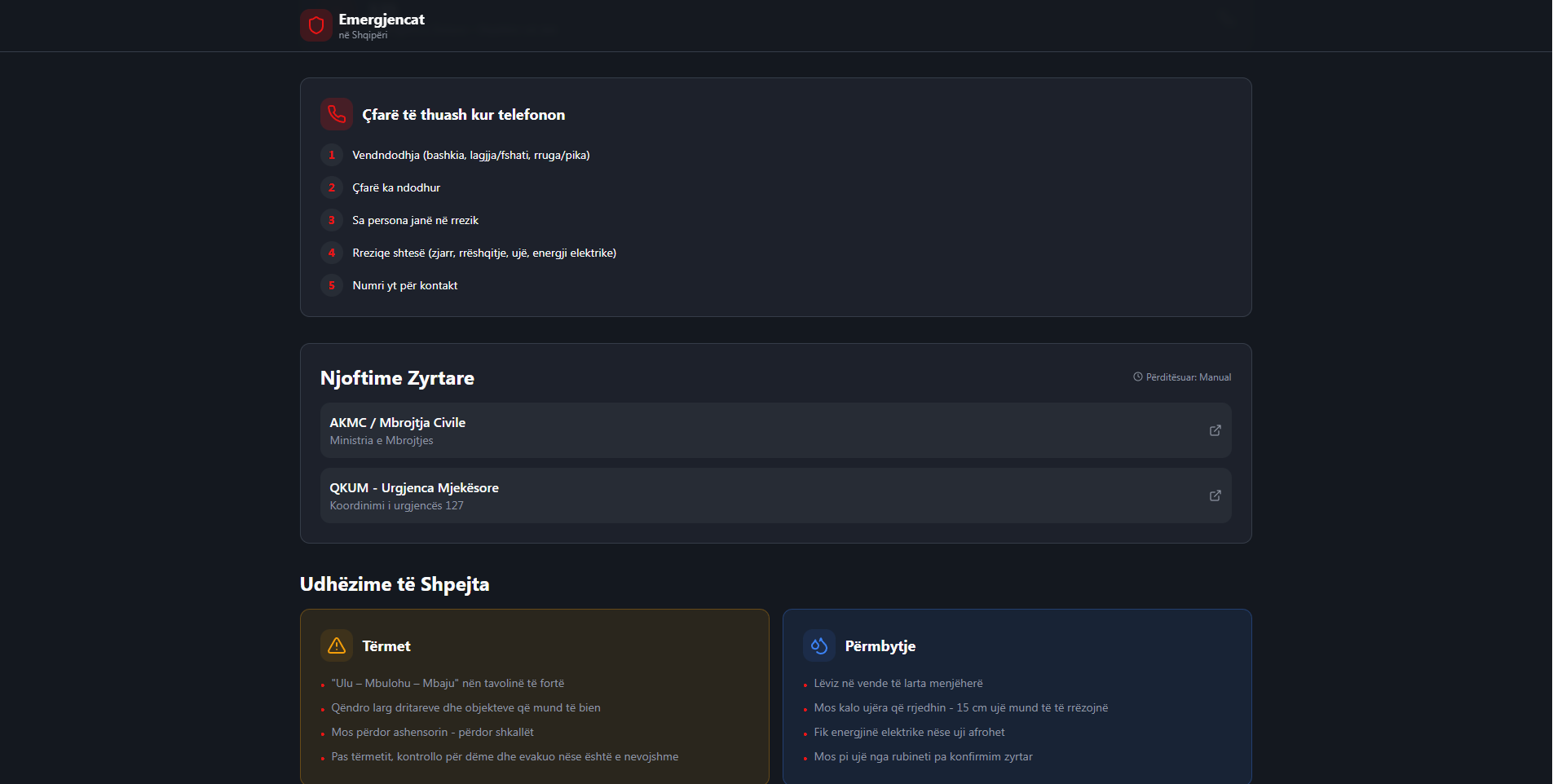
Task: Select the Tërmet card heading
Action: (x=386, y=646)
